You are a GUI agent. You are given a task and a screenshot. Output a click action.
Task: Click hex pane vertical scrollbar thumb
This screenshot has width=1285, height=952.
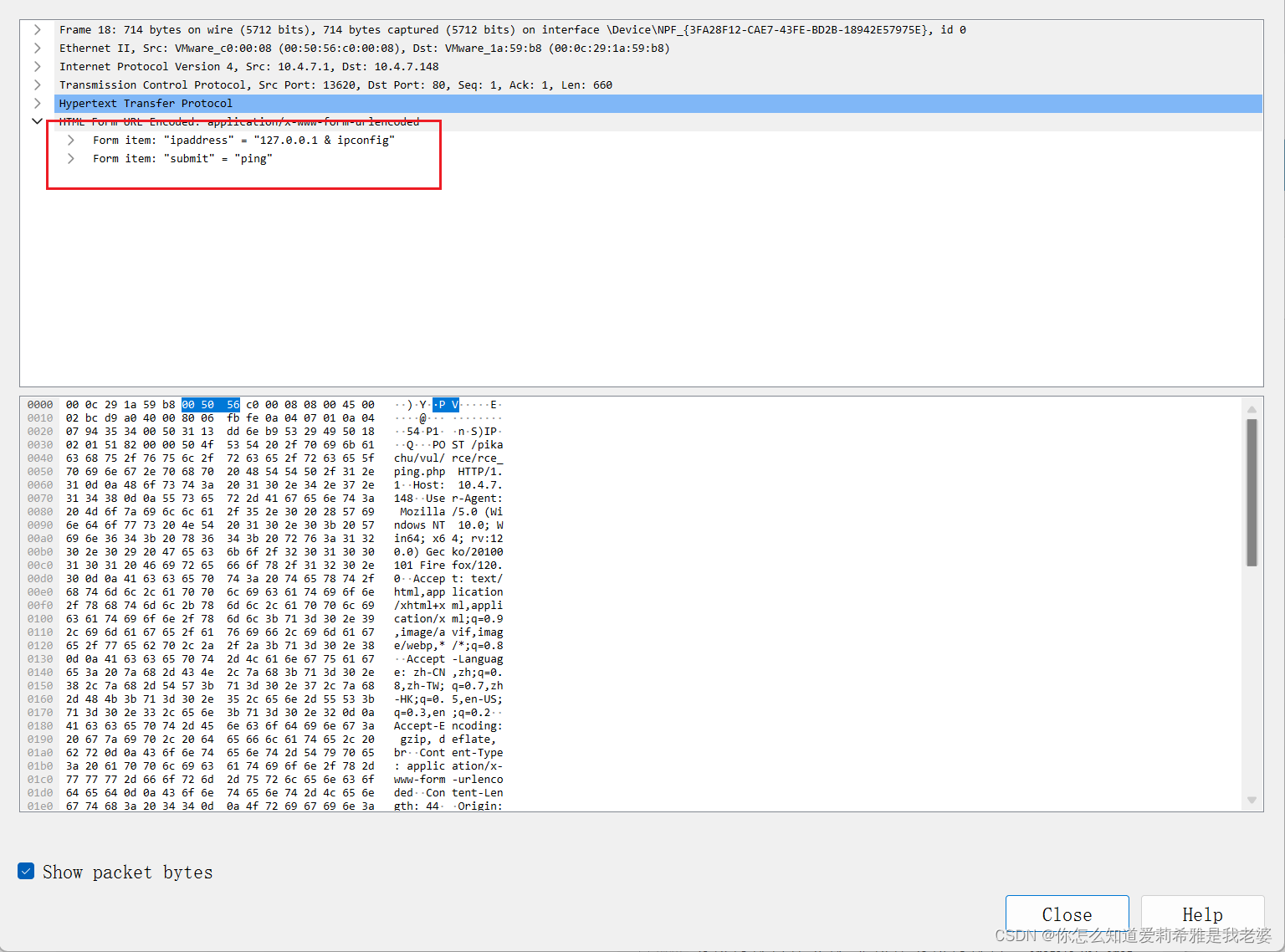click(x=1252, y=493)
